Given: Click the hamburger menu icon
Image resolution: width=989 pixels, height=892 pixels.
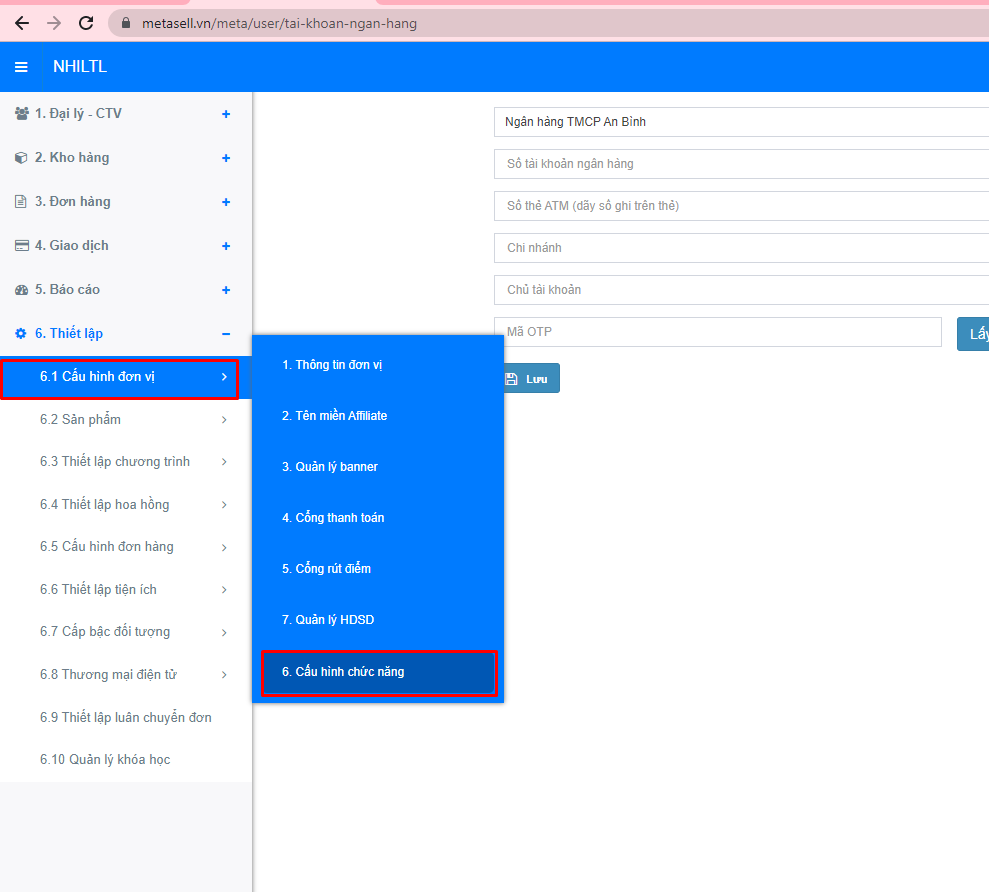Looking at the screenshot, I should 21,67.
